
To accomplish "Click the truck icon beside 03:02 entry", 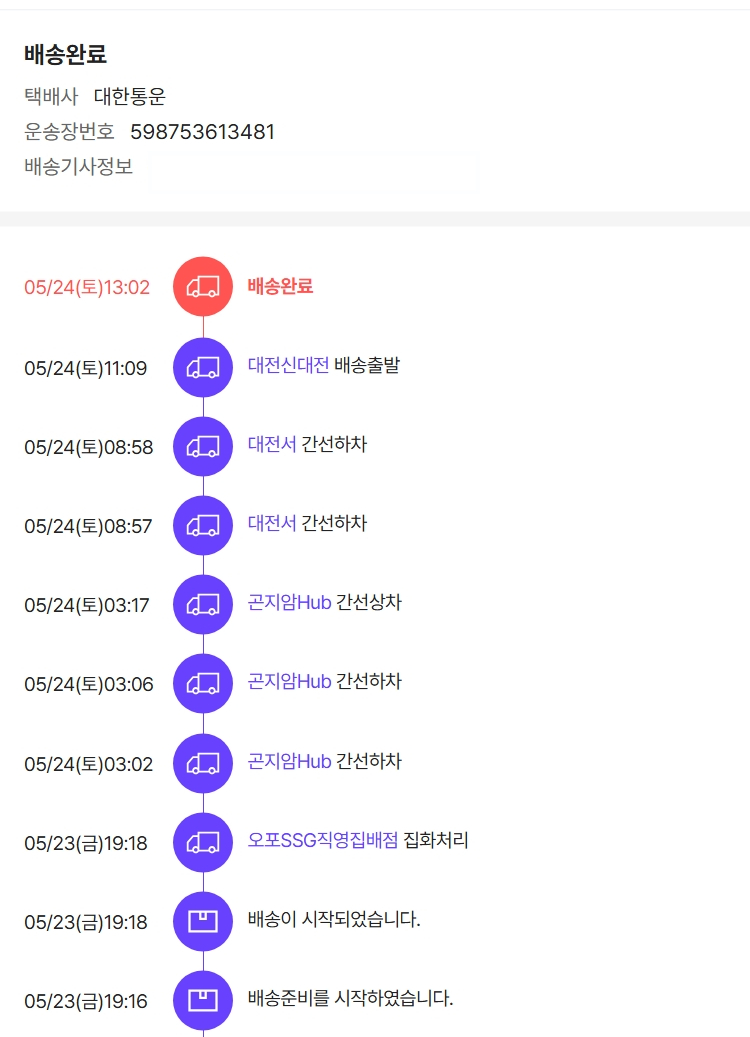I will coord(203,763).
